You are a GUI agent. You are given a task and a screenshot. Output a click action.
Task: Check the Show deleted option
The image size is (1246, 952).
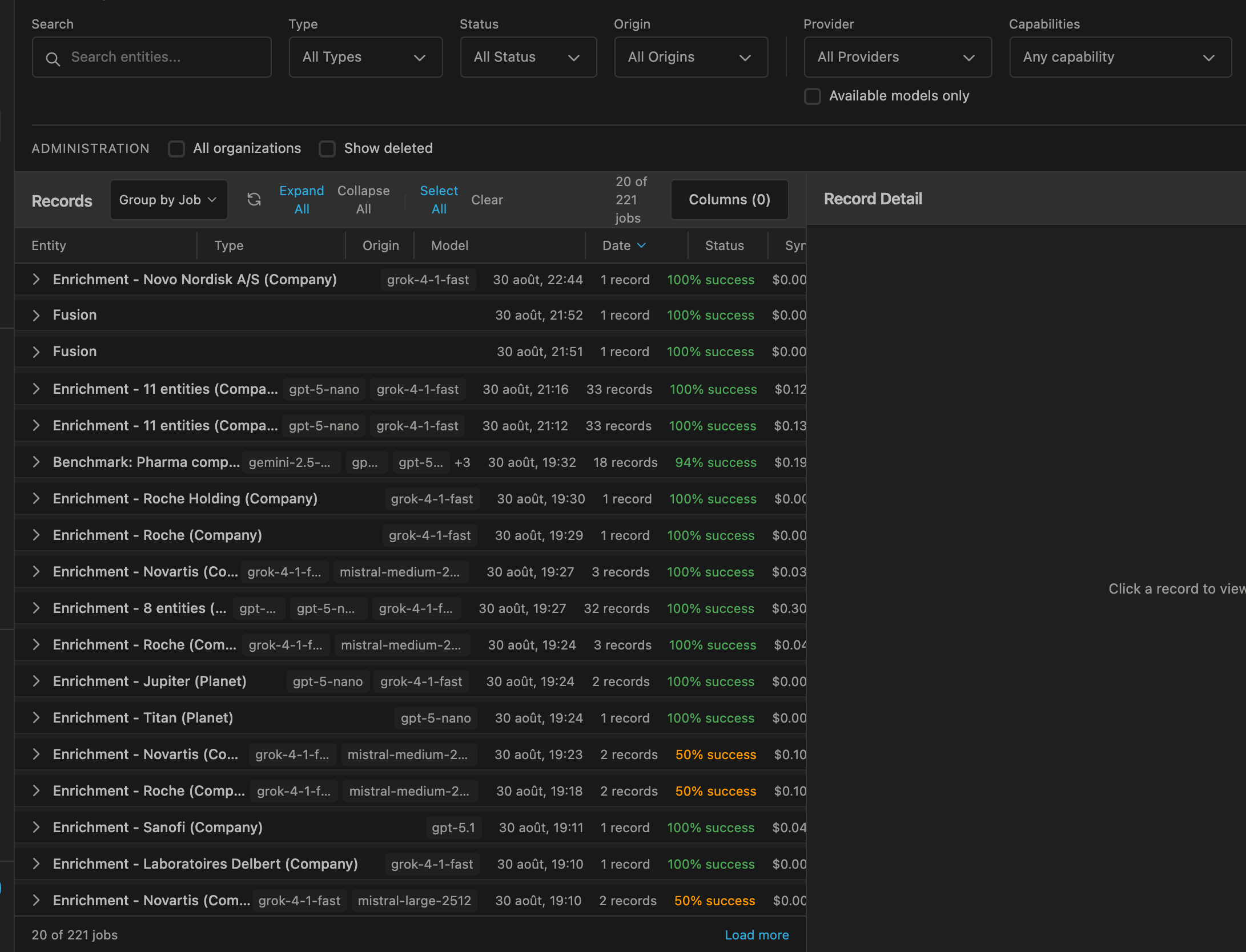click(x=327, y=149)
